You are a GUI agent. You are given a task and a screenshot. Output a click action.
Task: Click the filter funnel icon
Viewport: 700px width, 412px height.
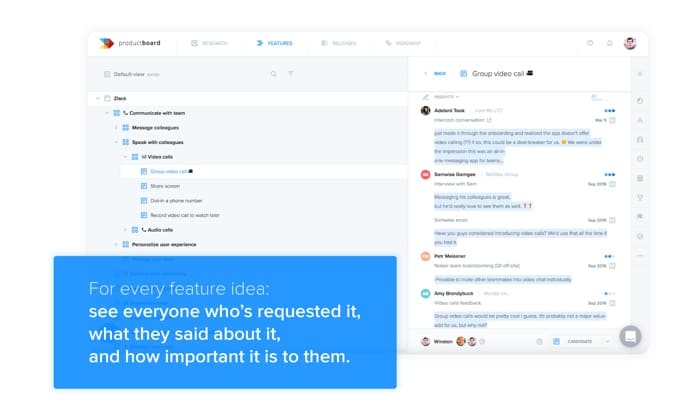(x=291, y=73)
